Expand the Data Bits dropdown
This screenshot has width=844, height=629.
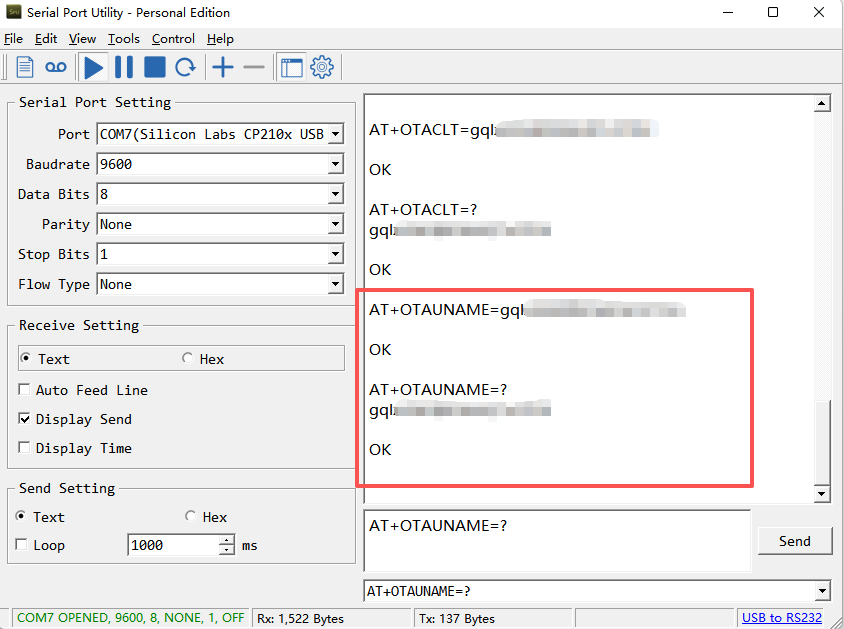pyautogui.click(x=335, y=194)
